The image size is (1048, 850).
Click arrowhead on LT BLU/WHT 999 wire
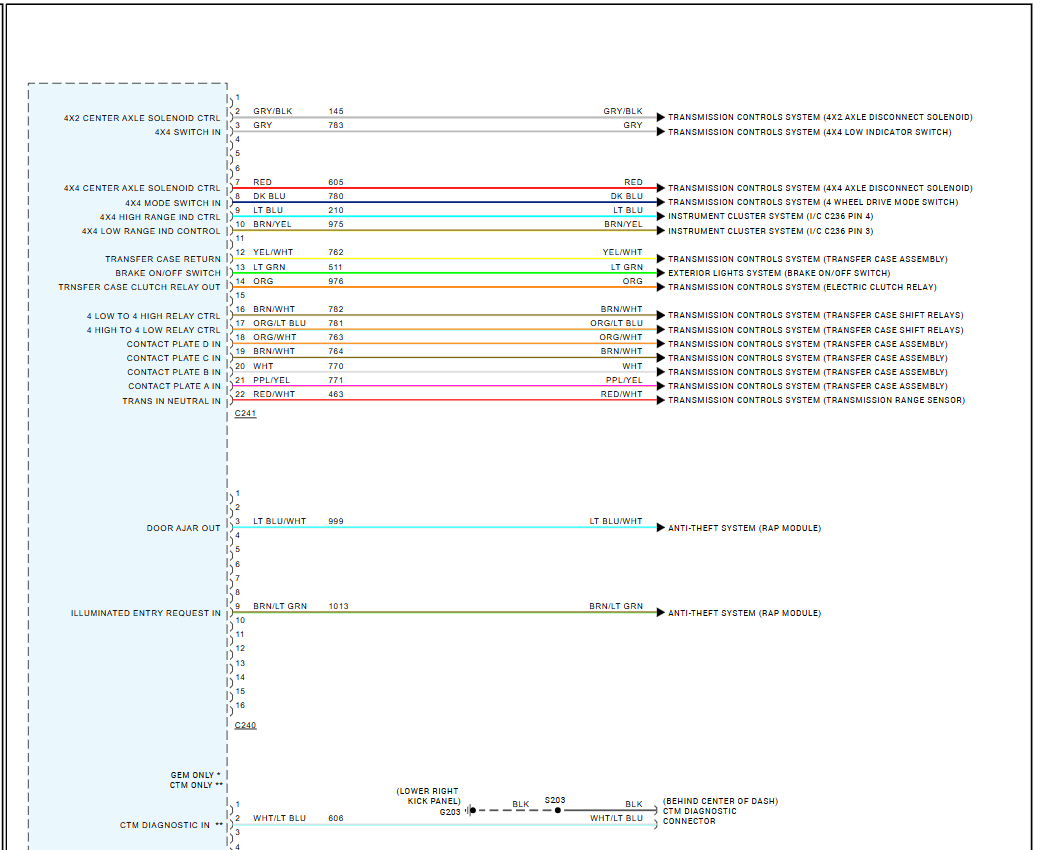660,528
